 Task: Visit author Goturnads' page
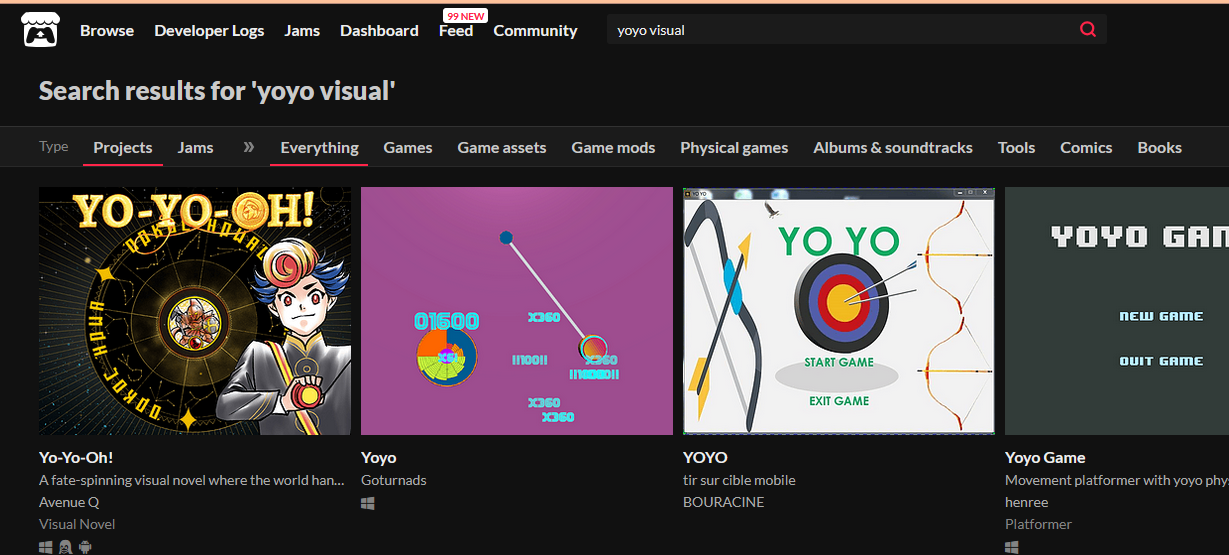pos(393,480)
